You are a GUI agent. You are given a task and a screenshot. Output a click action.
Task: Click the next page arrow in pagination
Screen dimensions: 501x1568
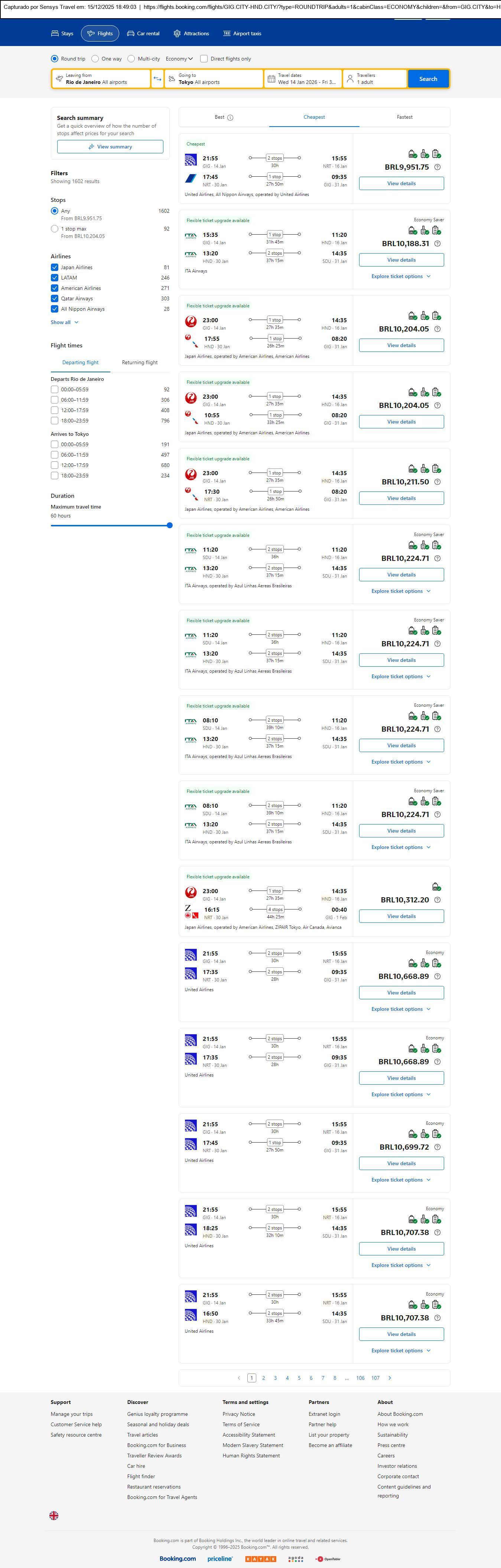pyautogui.click(x=390, y=1378)
